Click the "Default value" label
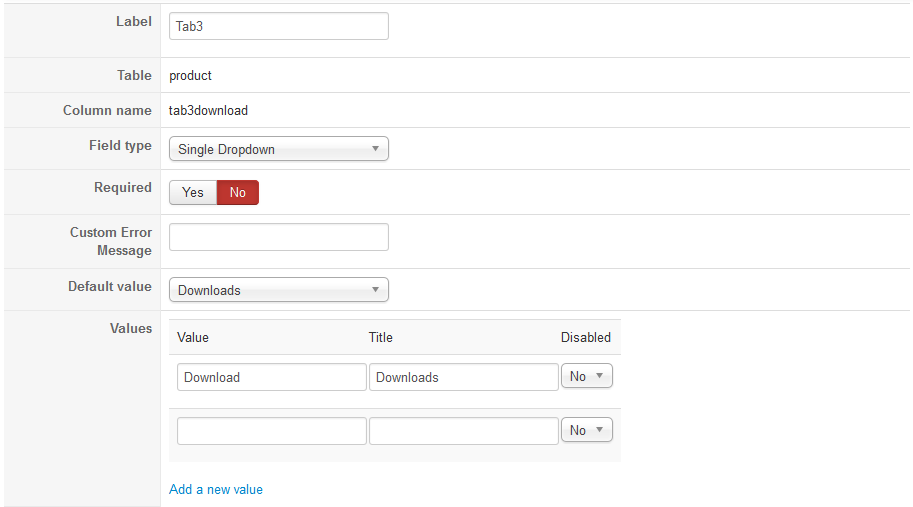 click(110, 286)
